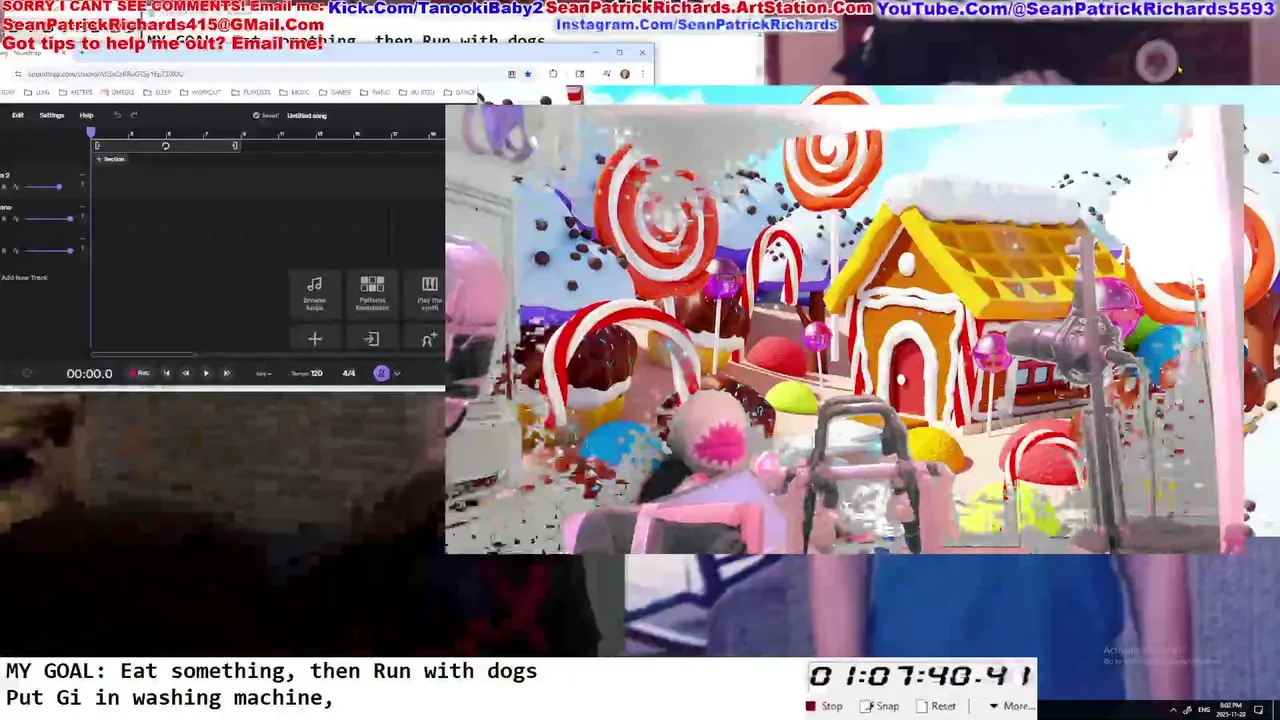Stop the stopwatch timer

click(825, 706)
